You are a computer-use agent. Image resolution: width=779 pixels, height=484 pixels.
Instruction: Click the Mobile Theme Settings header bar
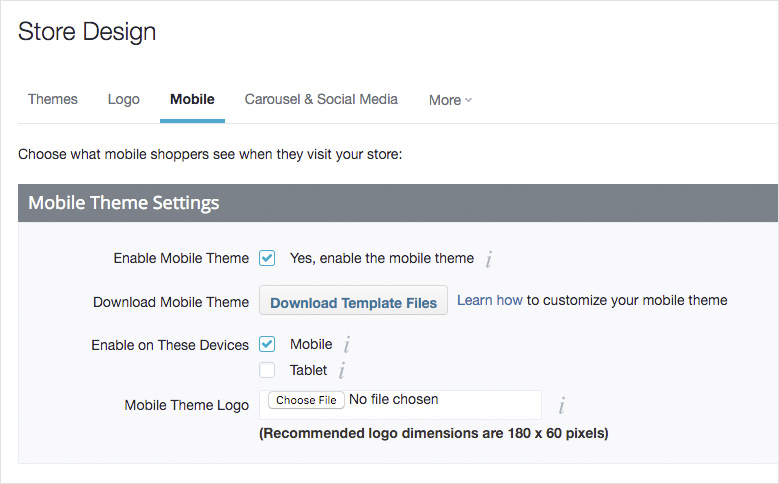tap(398, 203)
